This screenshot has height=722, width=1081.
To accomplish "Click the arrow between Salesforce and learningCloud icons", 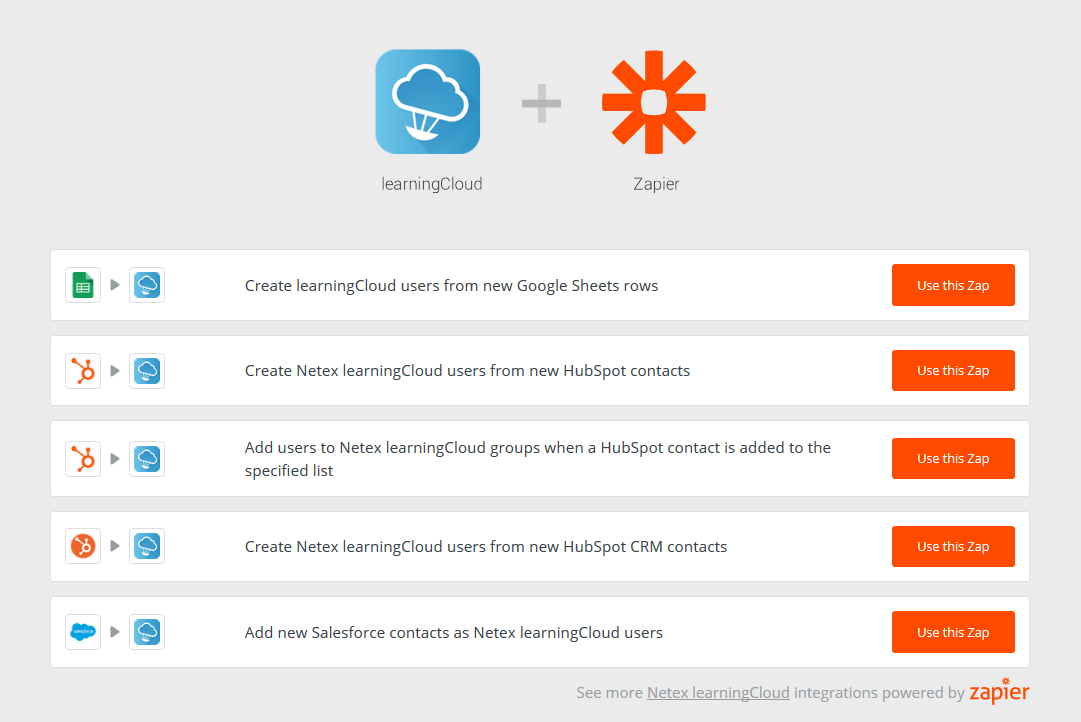I will click(115, 632).
